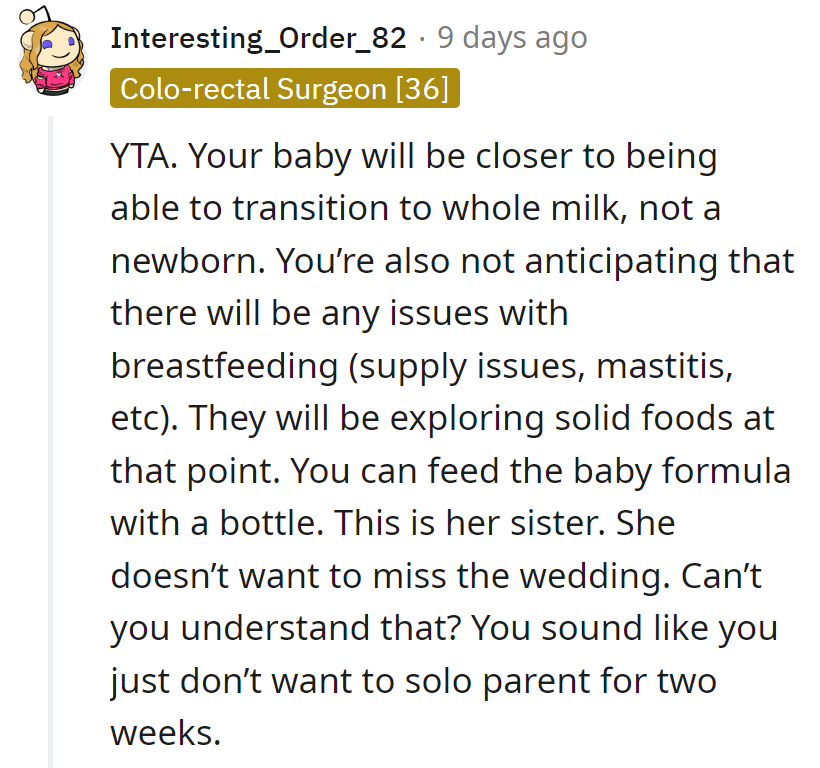The width and height of the screenshot is (820, 768).
Task: Click the word "breastfeeding" in the comment
Action: pyautogui.click(x=225, y=365)
